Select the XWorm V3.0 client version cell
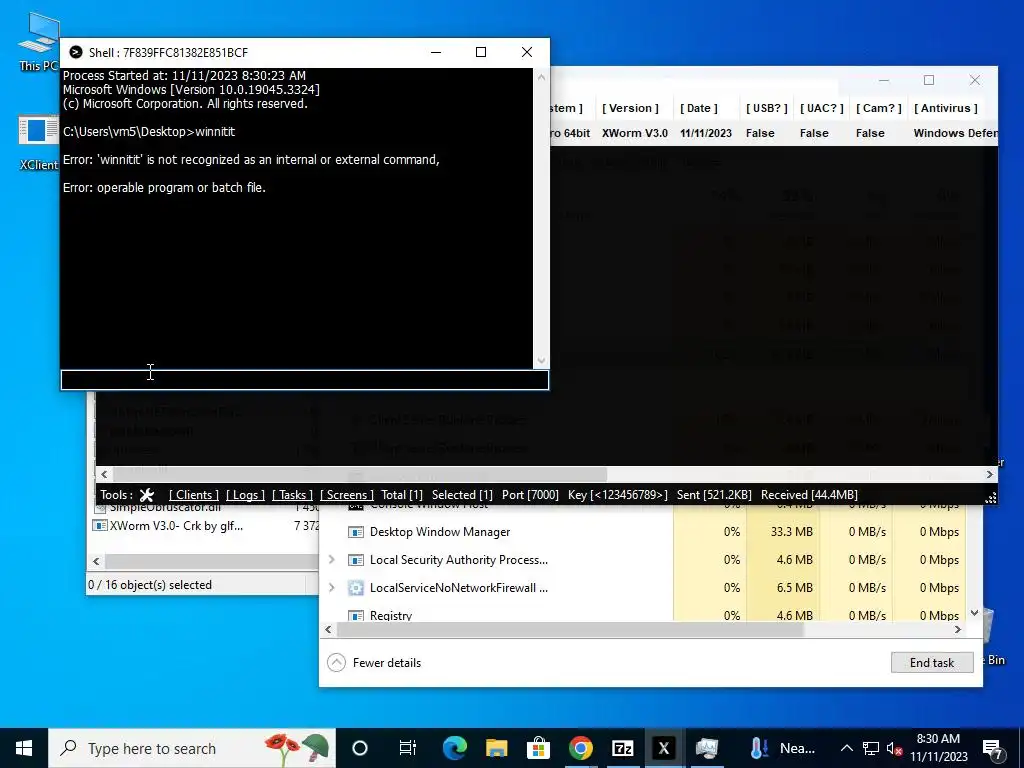Viewport: 1024px width, 768px height. (x=635, y=133)
